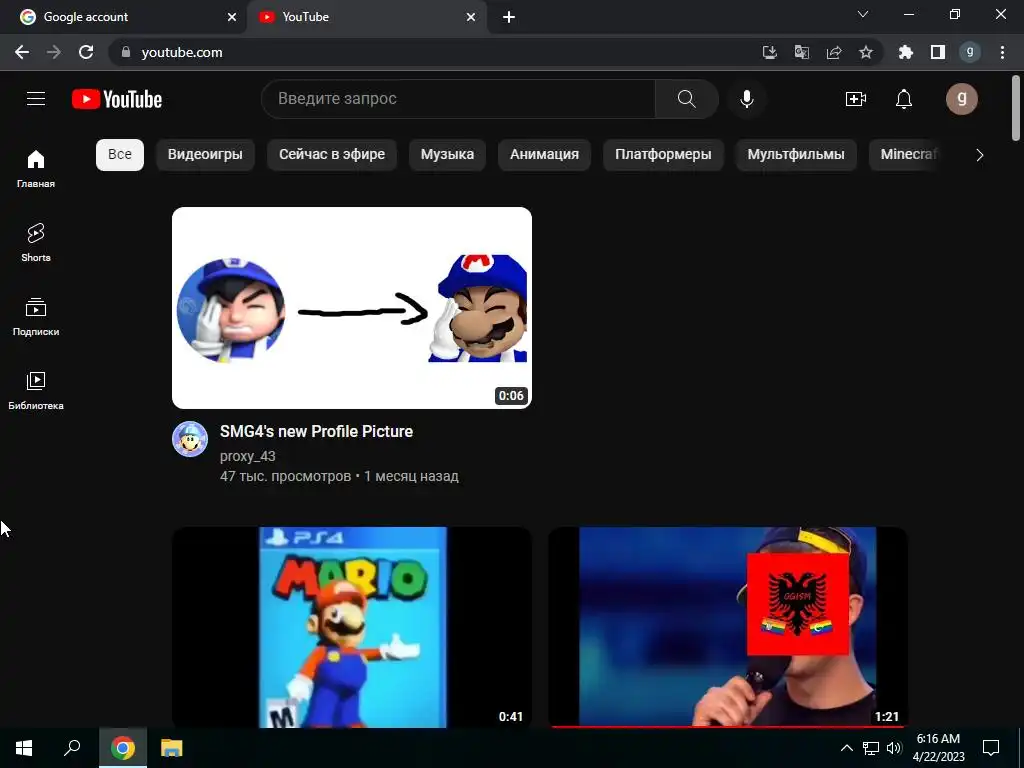
Task: Click the site lock icon
Action: (126, 52)
